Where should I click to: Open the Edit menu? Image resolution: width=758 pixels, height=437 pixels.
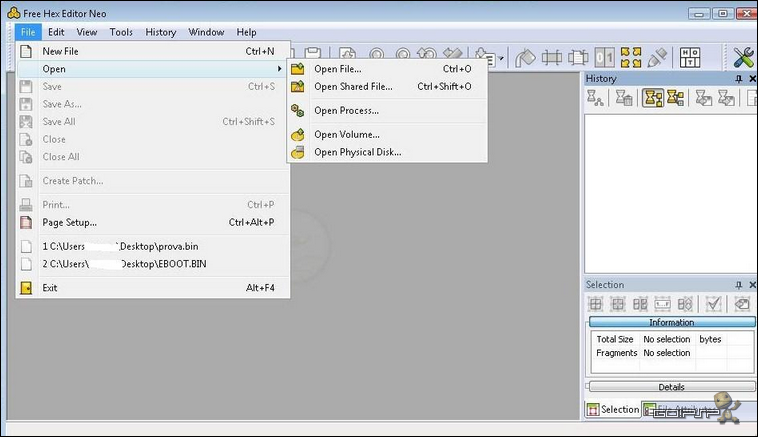tap(56, 32)
